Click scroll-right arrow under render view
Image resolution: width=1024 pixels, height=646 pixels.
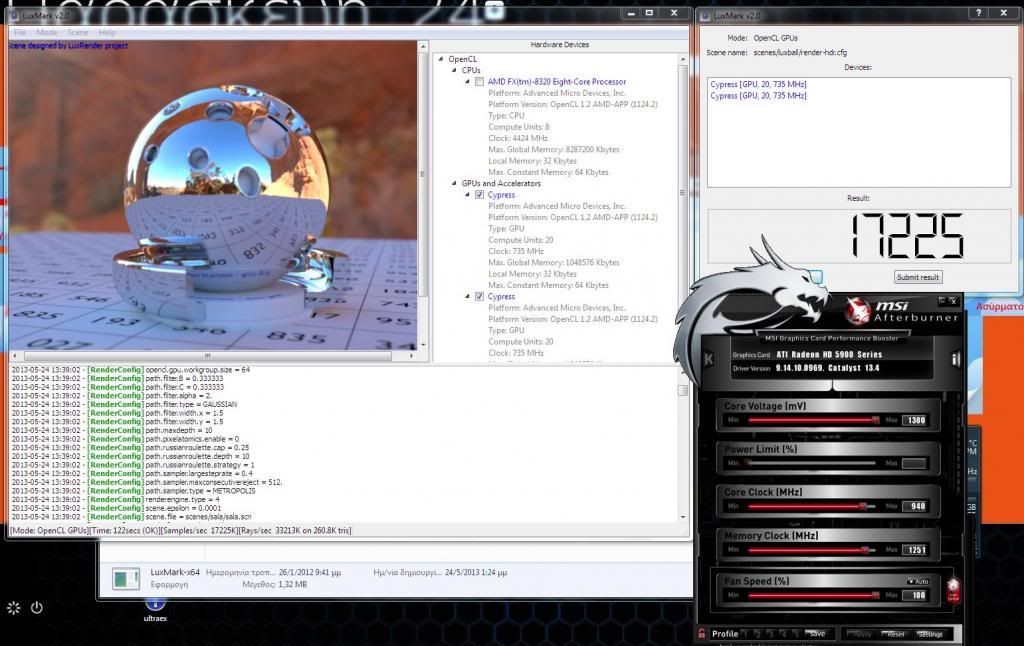(411, 356)
